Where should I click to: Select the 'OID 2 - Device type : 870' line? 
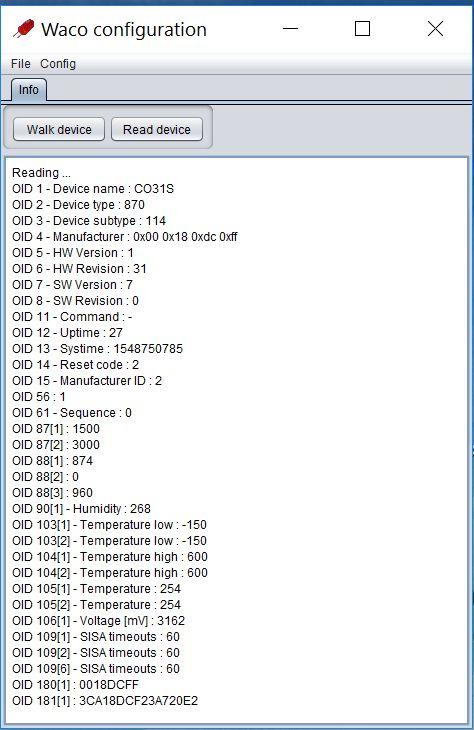point(78,205)
